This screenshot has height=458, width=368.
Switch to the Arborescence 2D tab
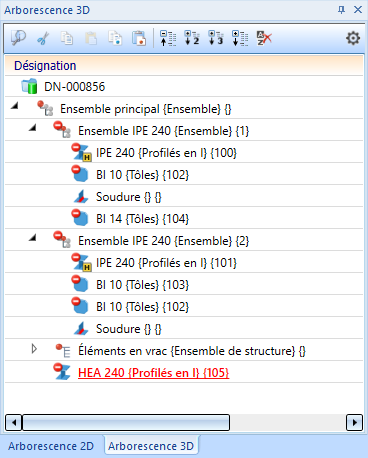[x=51, y=446]
